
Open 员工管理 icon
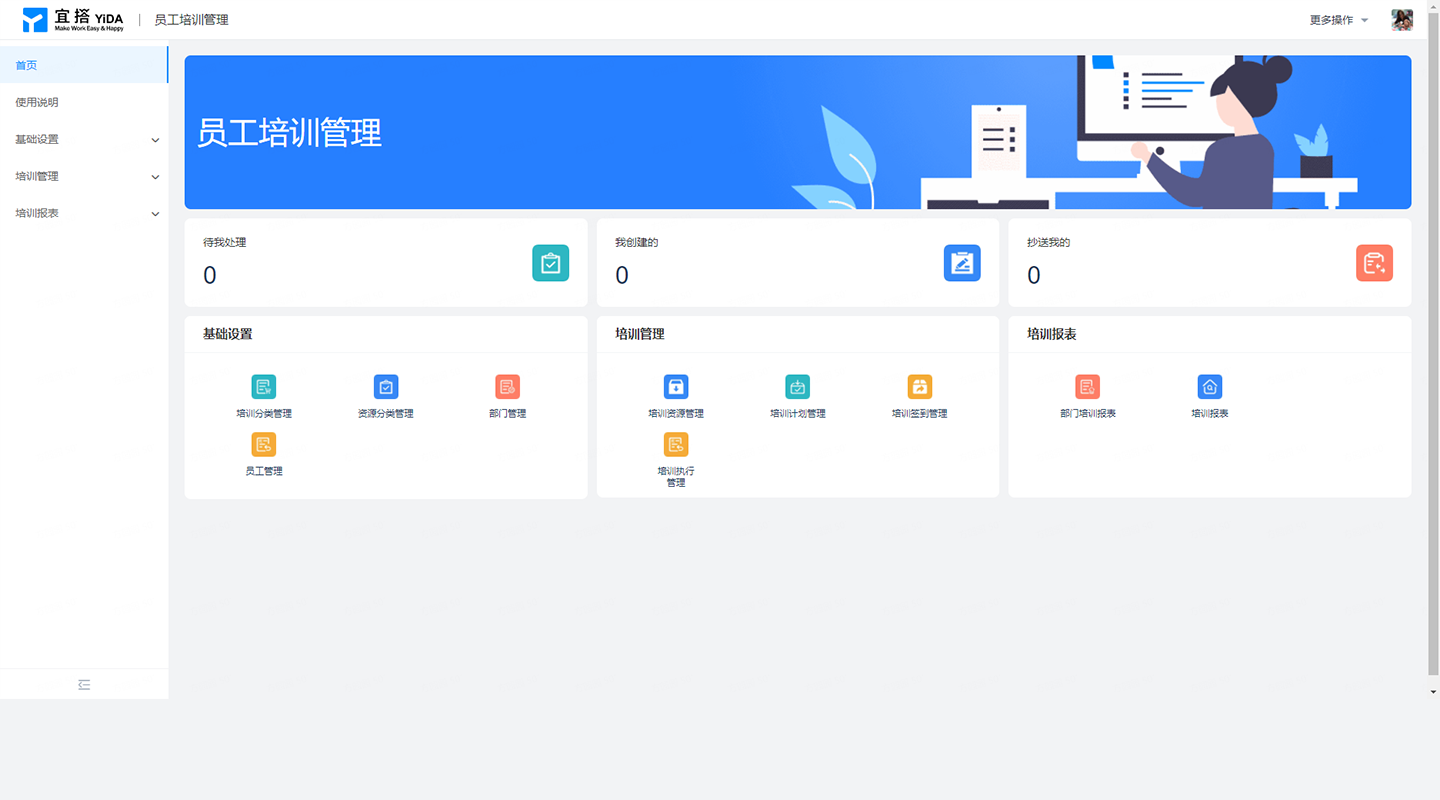pos(264,445)
